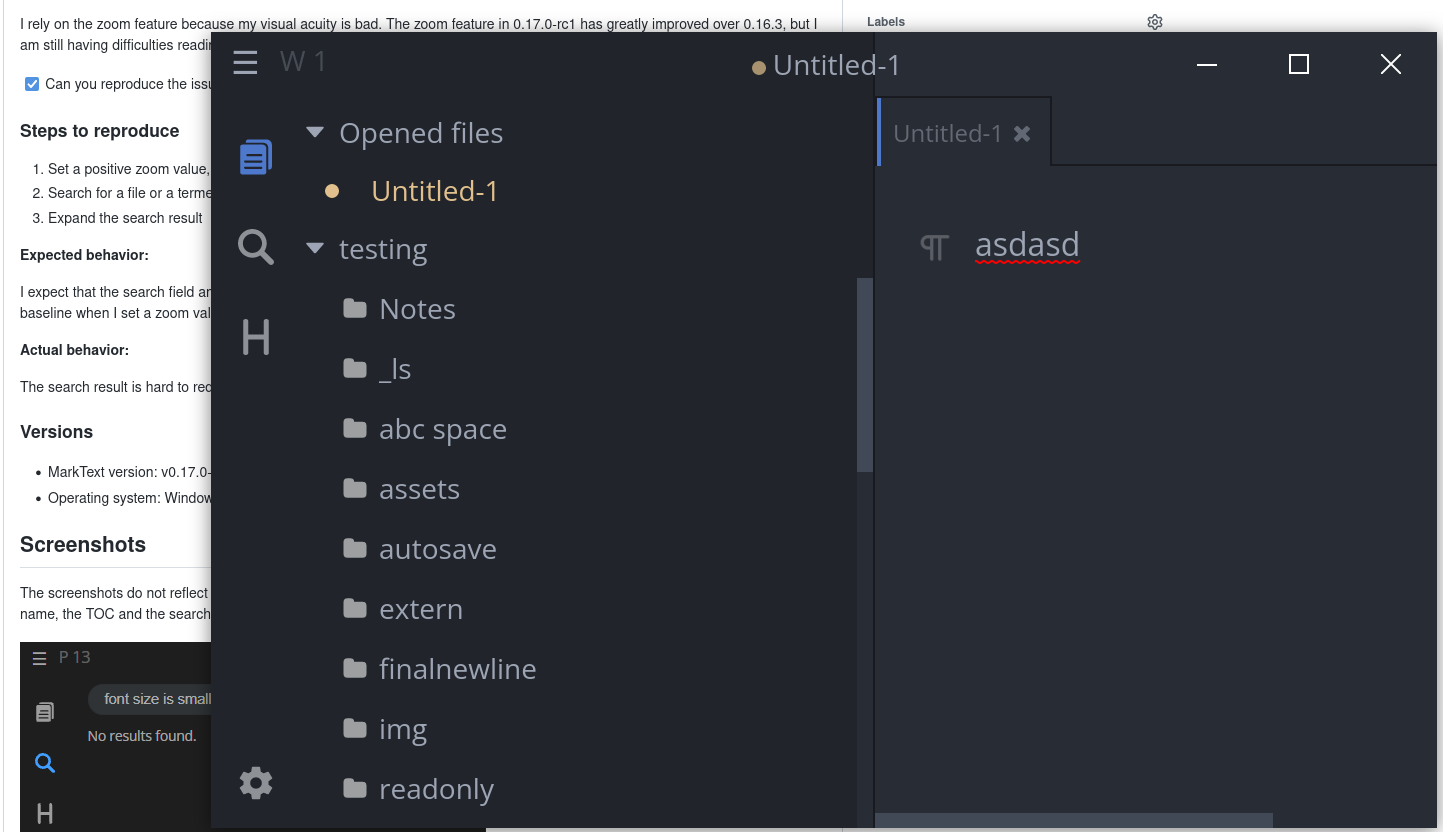Open the assets folder
Image resolution: width=1443 pixels, height=832 pixels.
[419, 488]
